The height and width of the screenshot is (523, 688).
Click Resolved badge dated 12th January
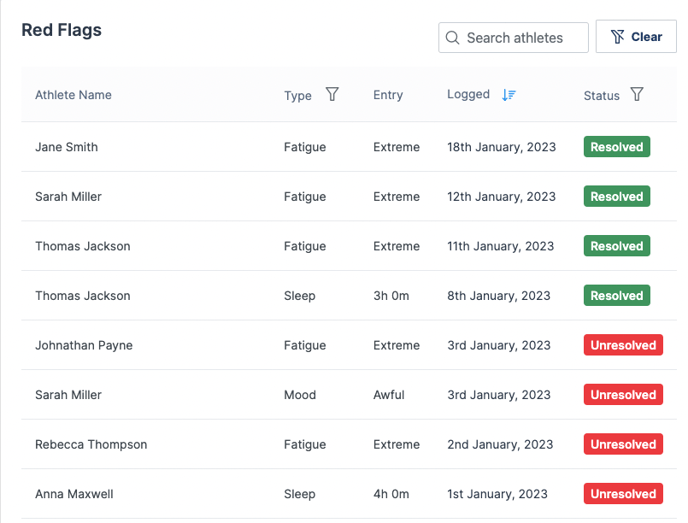(616, 197)
